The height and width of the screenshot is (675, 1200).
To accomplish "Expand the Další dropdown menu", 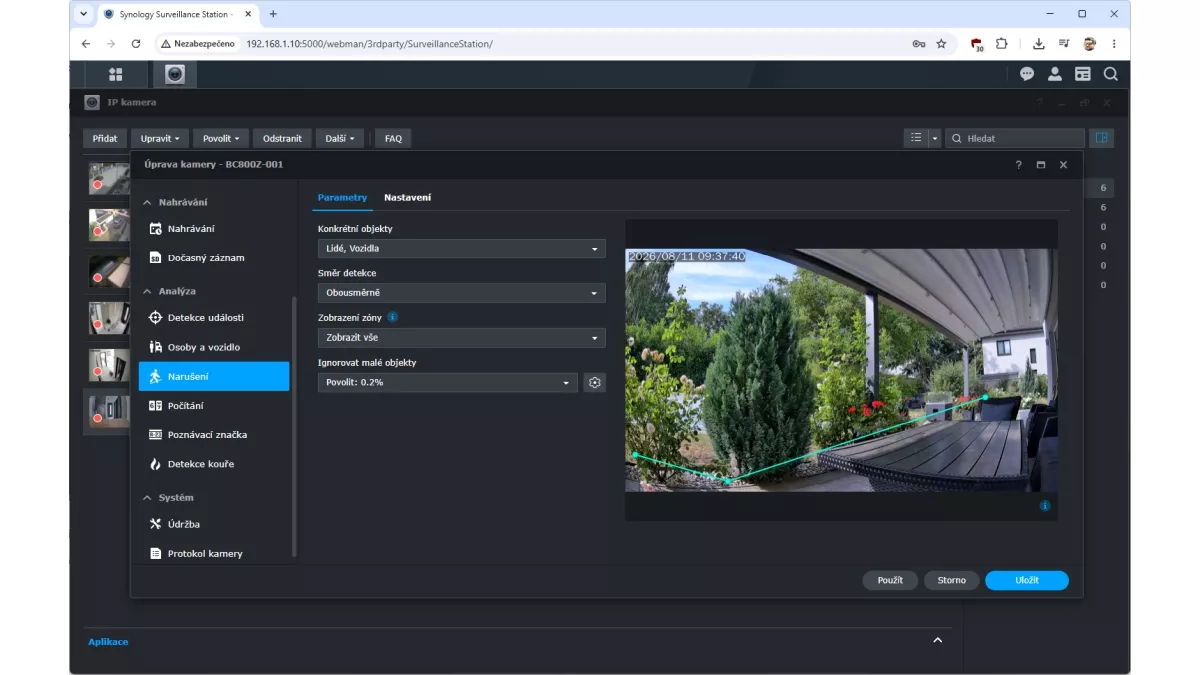I will point(340,139).
